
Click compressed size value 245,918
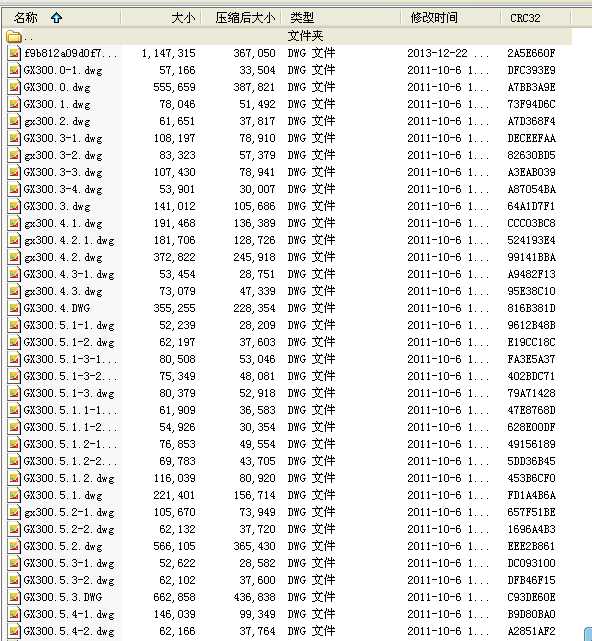tap(254, 258)
